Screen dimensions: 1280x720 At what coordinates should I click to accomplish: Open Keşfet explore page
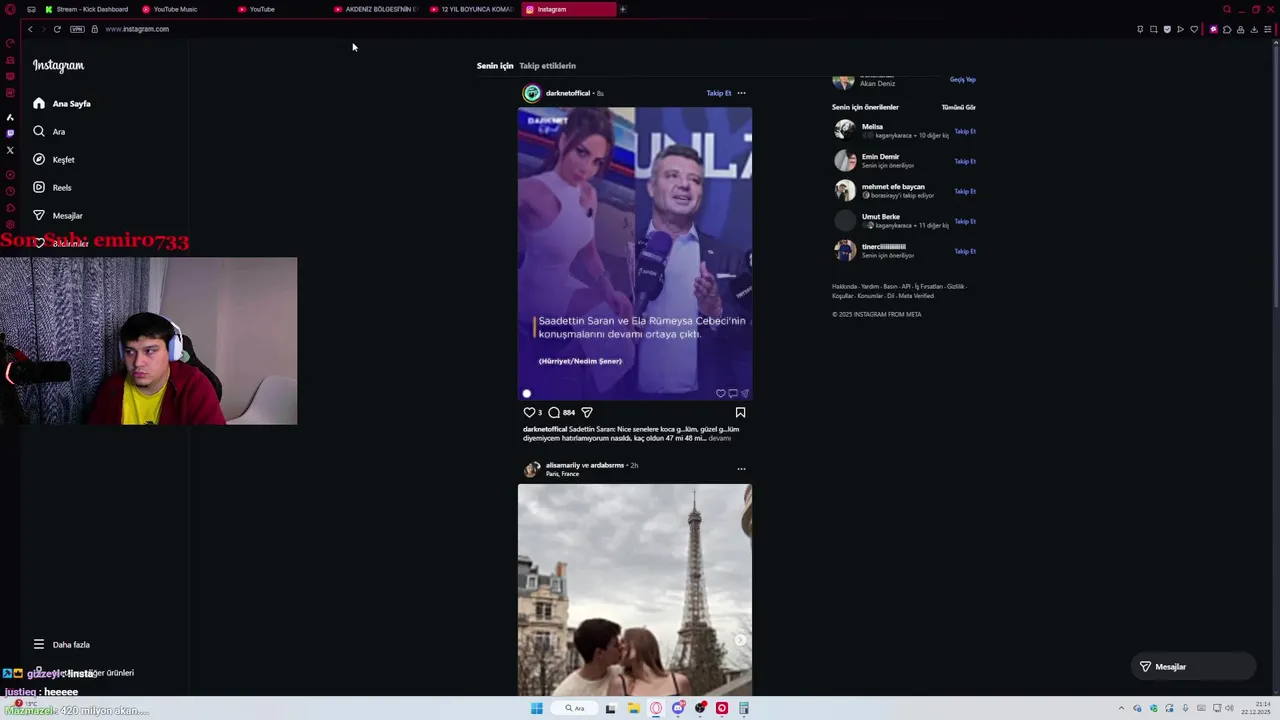54,160
